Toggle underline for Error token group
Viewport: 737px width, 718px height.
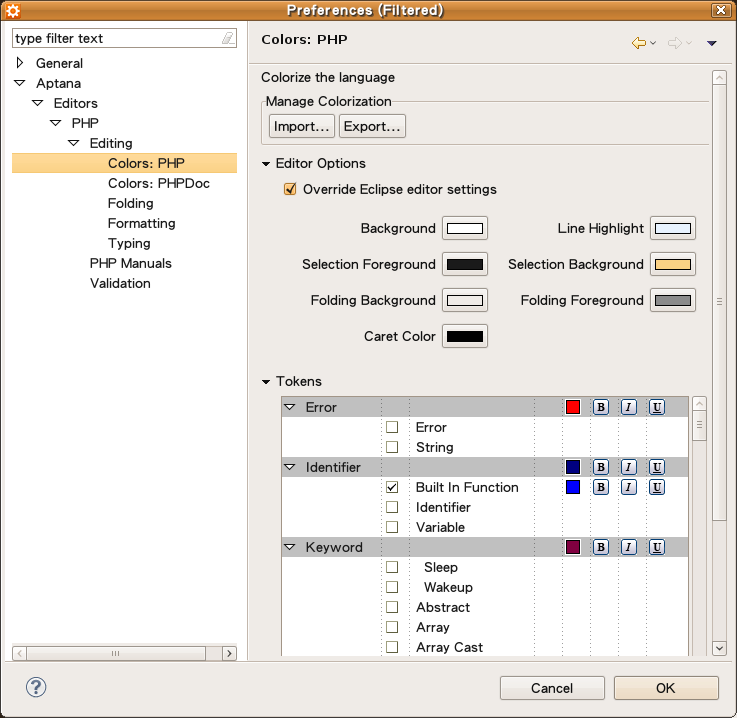click(x=657, y=407)
